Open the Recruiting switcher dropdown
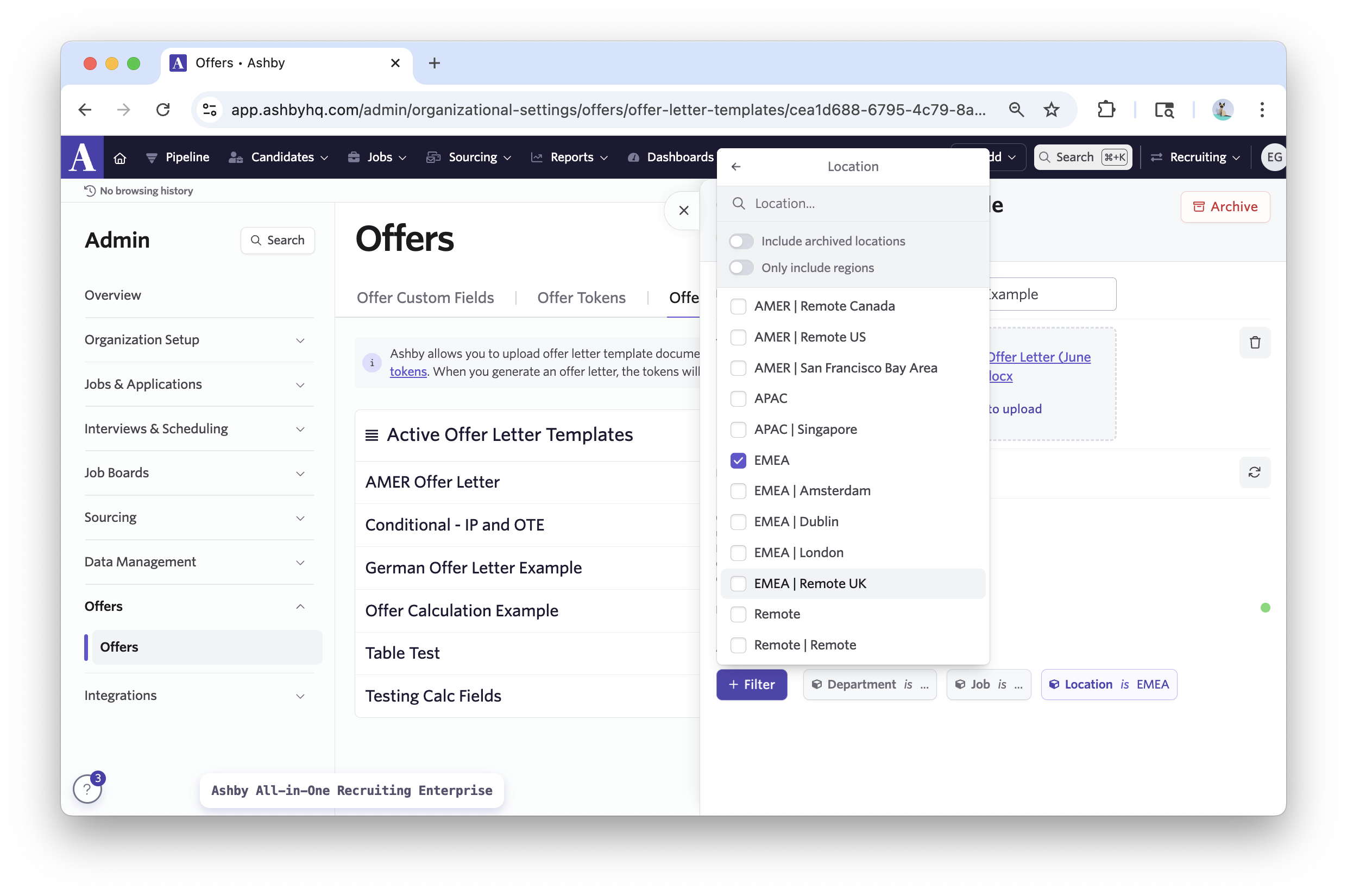This screenshot has width=1347, height=896. click(x=1195, y=157)
